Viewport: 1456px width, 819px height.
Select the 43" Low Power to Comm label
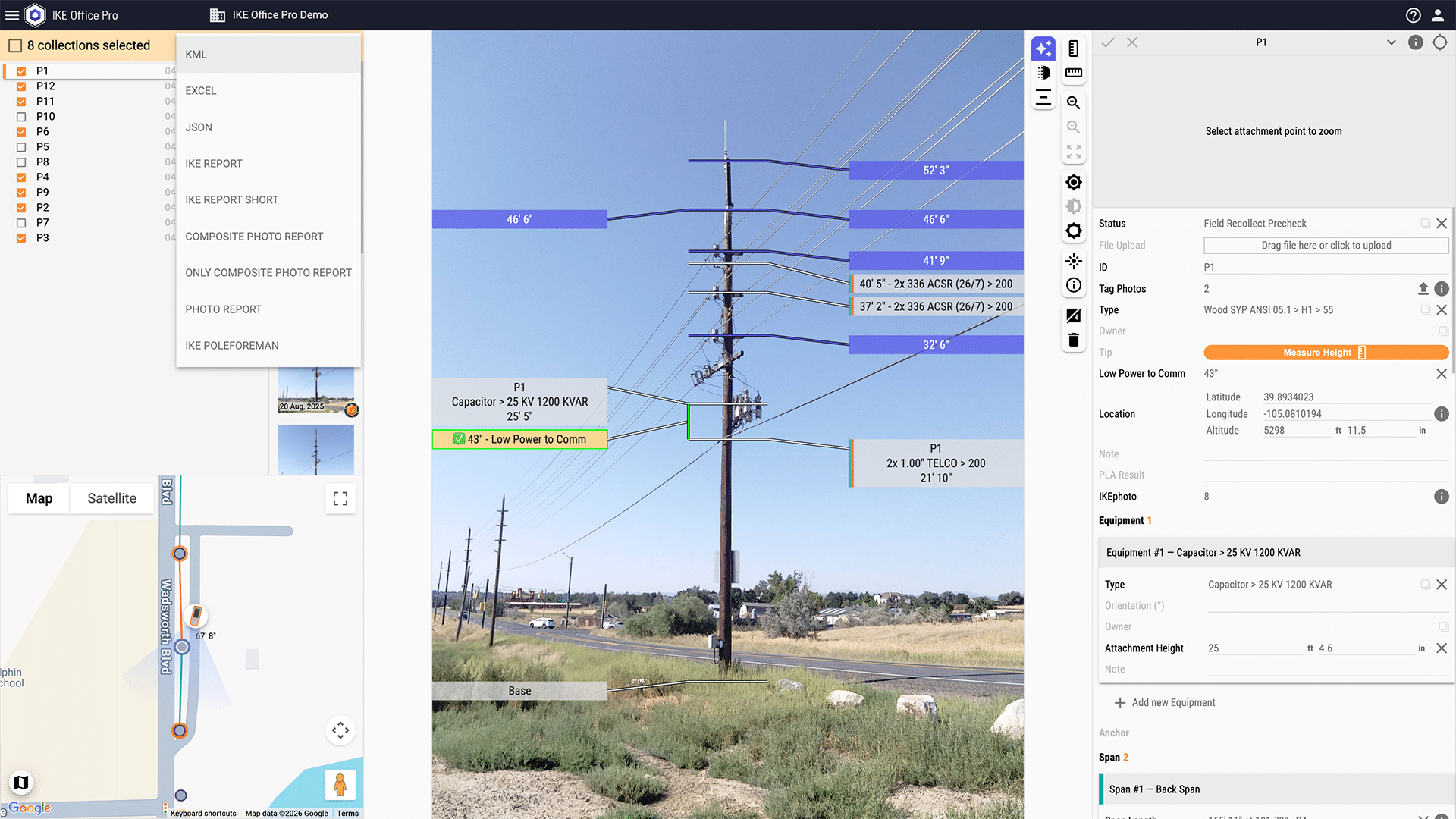coord(519,439)
